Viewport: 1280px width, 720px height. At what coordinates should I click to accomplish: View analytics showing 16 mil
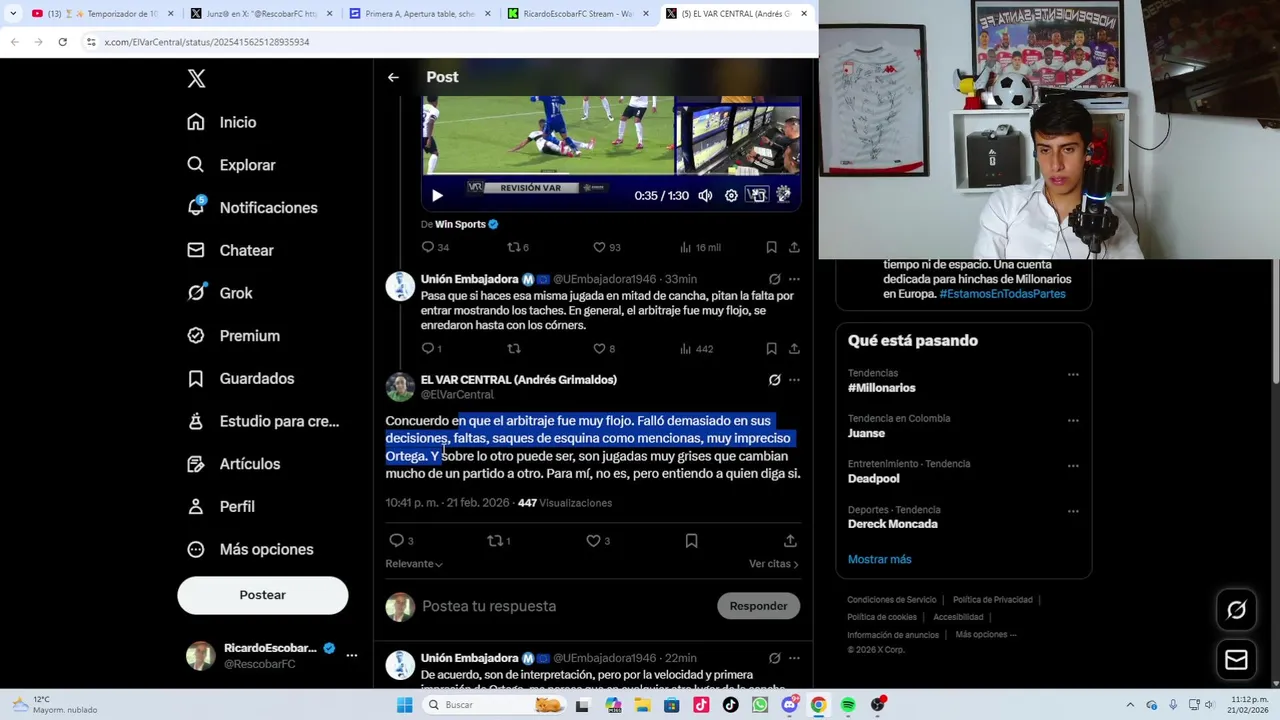700,247
